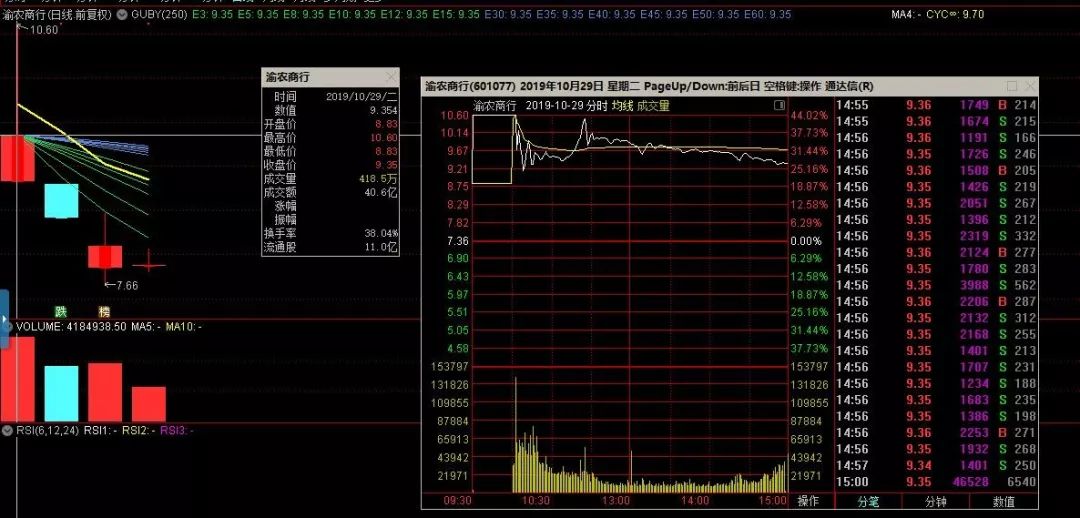
Task: Expand the left sidebar handle
Action: click(4, 319)
